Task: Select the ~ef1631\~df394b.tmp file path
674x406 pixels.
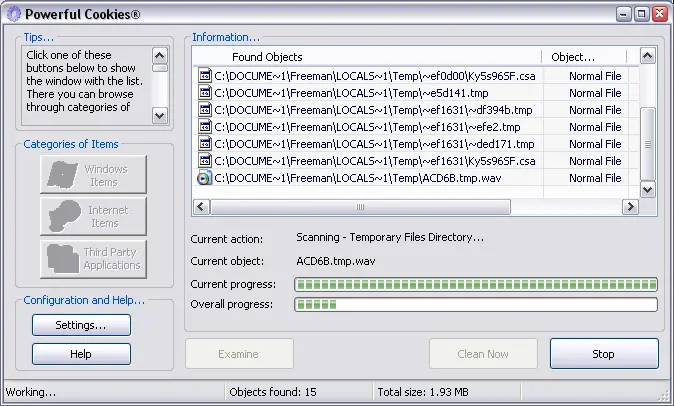Action: coord(373,110)
